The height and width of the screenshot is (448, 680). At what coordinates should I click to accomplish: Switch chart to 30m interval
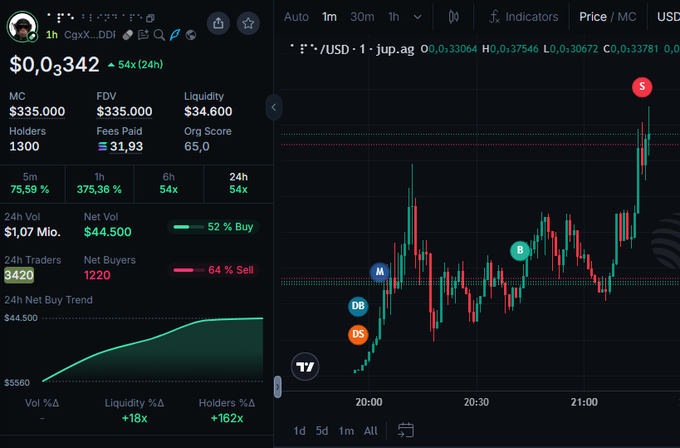[362, 17]
